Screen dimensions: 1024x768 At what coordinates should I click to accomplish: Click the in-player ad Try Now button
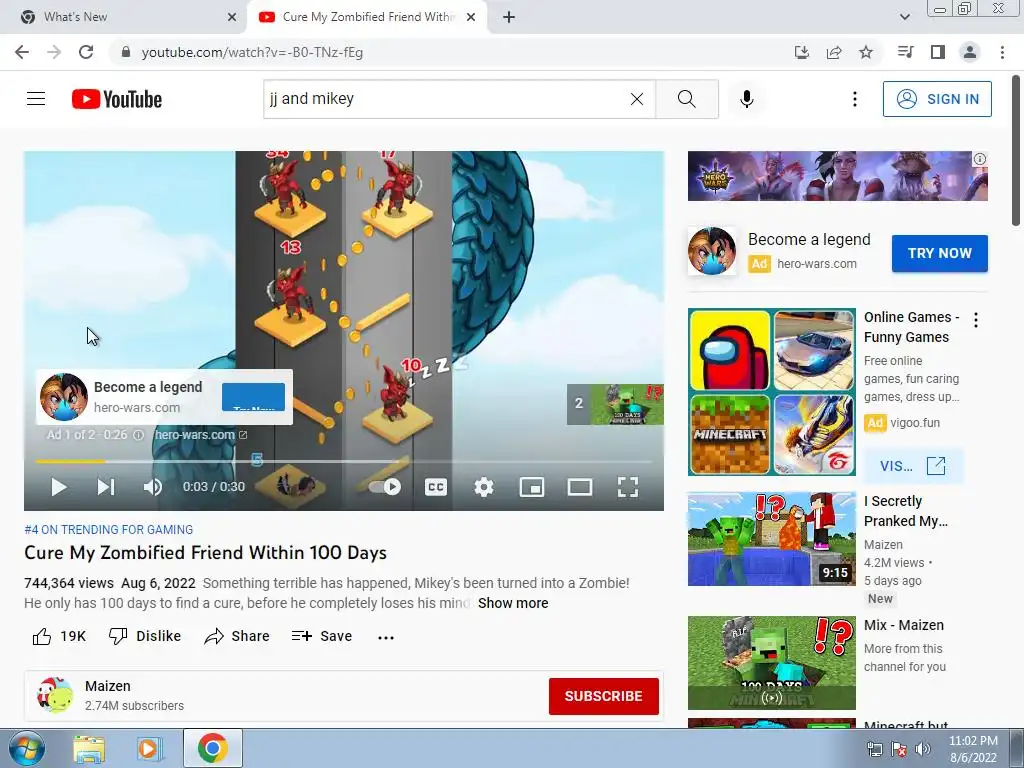253,397
